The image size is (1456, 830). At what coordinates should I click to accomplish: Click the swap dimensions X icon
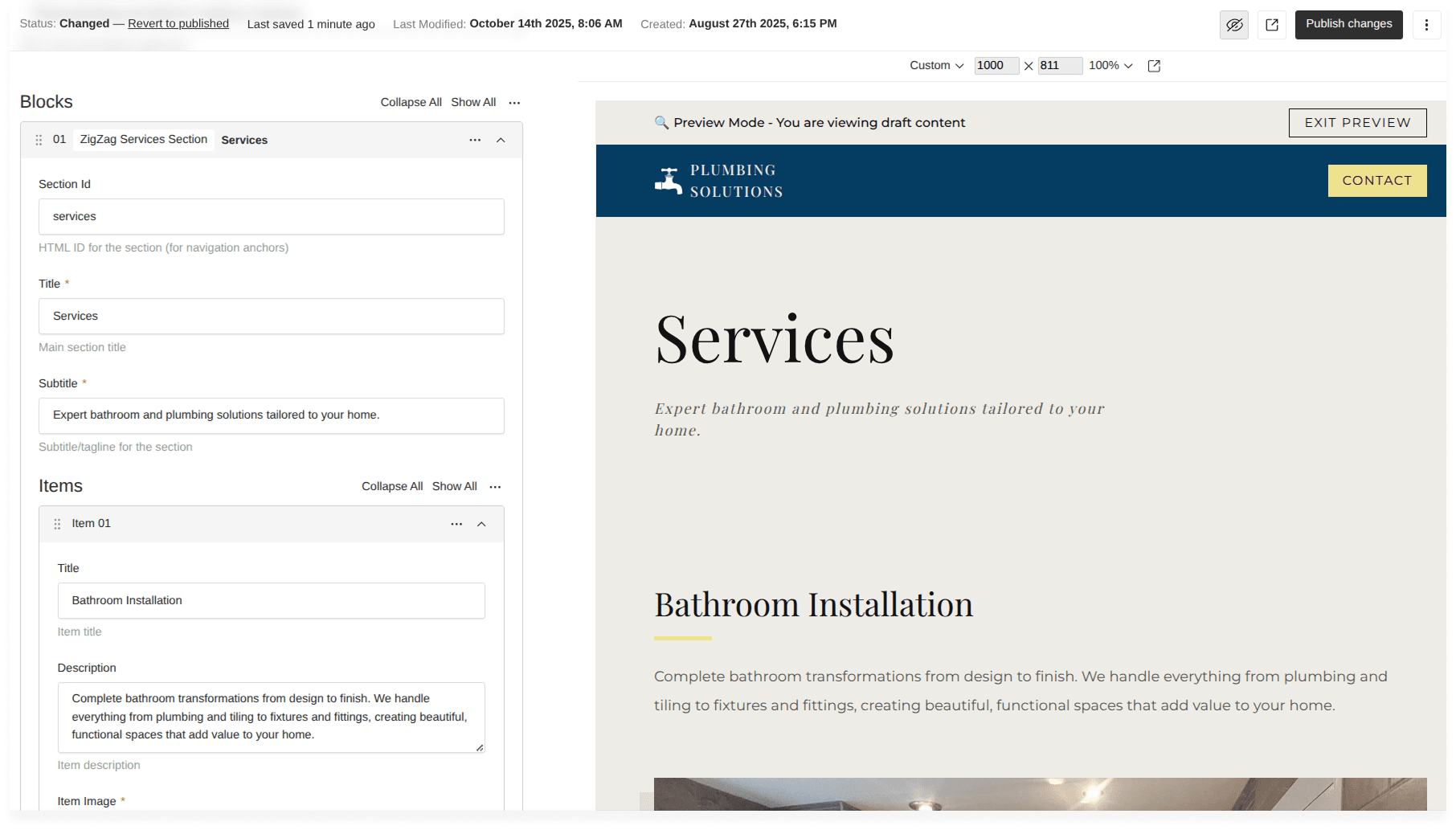point(1029,66)
